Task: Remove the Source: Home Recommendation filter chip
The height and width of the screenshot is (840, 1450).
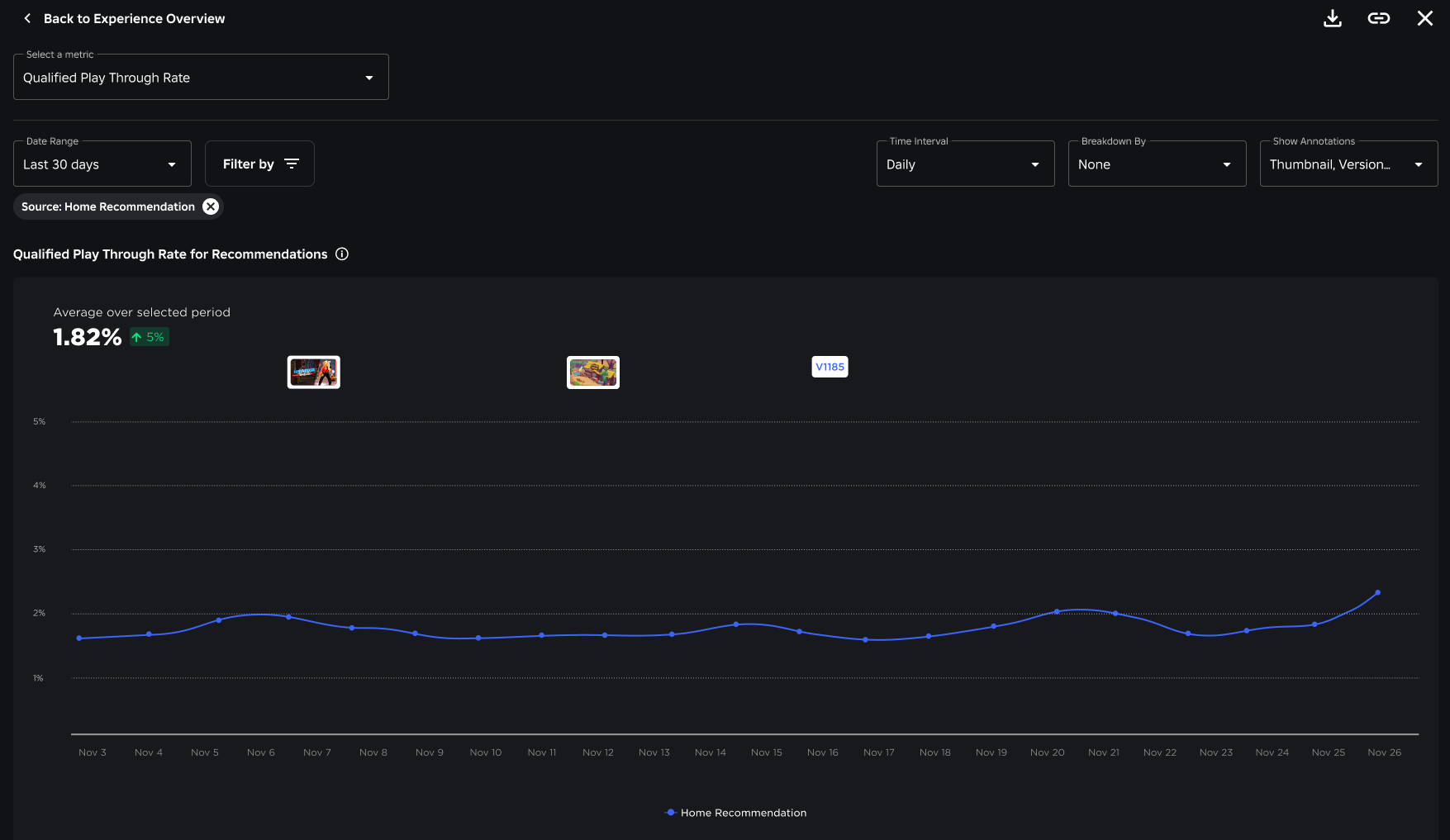Action: [x=211, y=206]
